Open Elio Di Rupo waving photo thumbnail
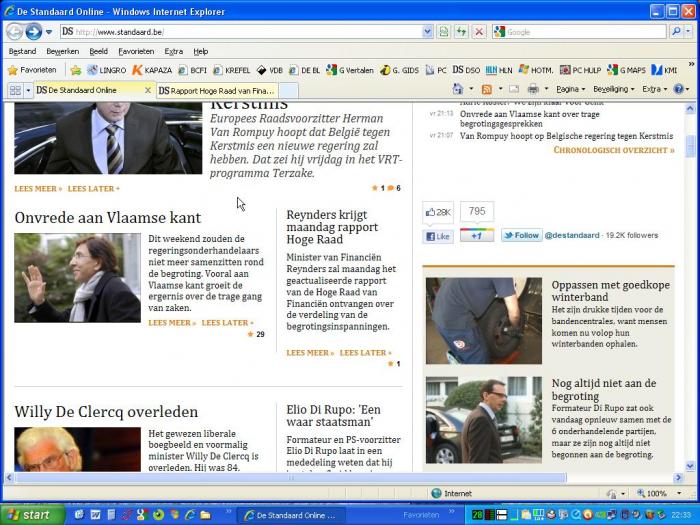 pos(77,278)
